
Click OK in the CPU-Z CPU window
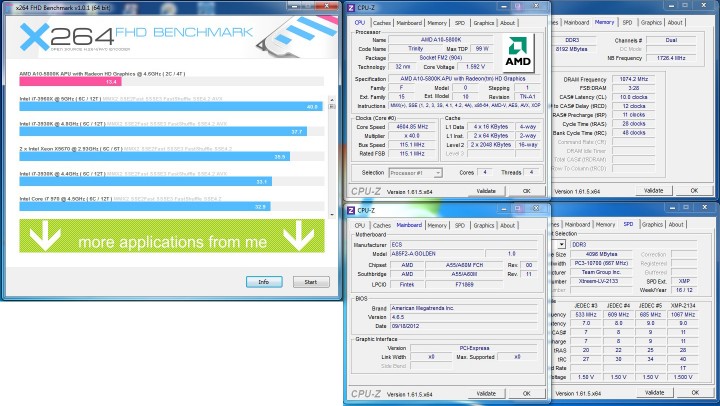click(x=527, y=191)
